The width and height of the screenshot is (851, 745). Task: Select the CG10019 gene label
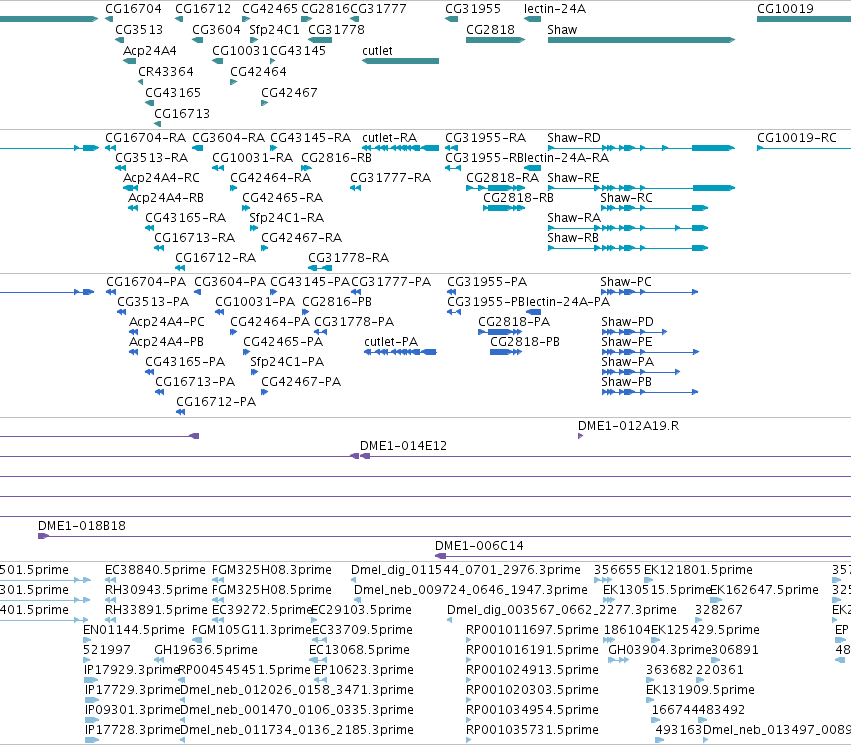pyautogui.click(x=785, y=9)
